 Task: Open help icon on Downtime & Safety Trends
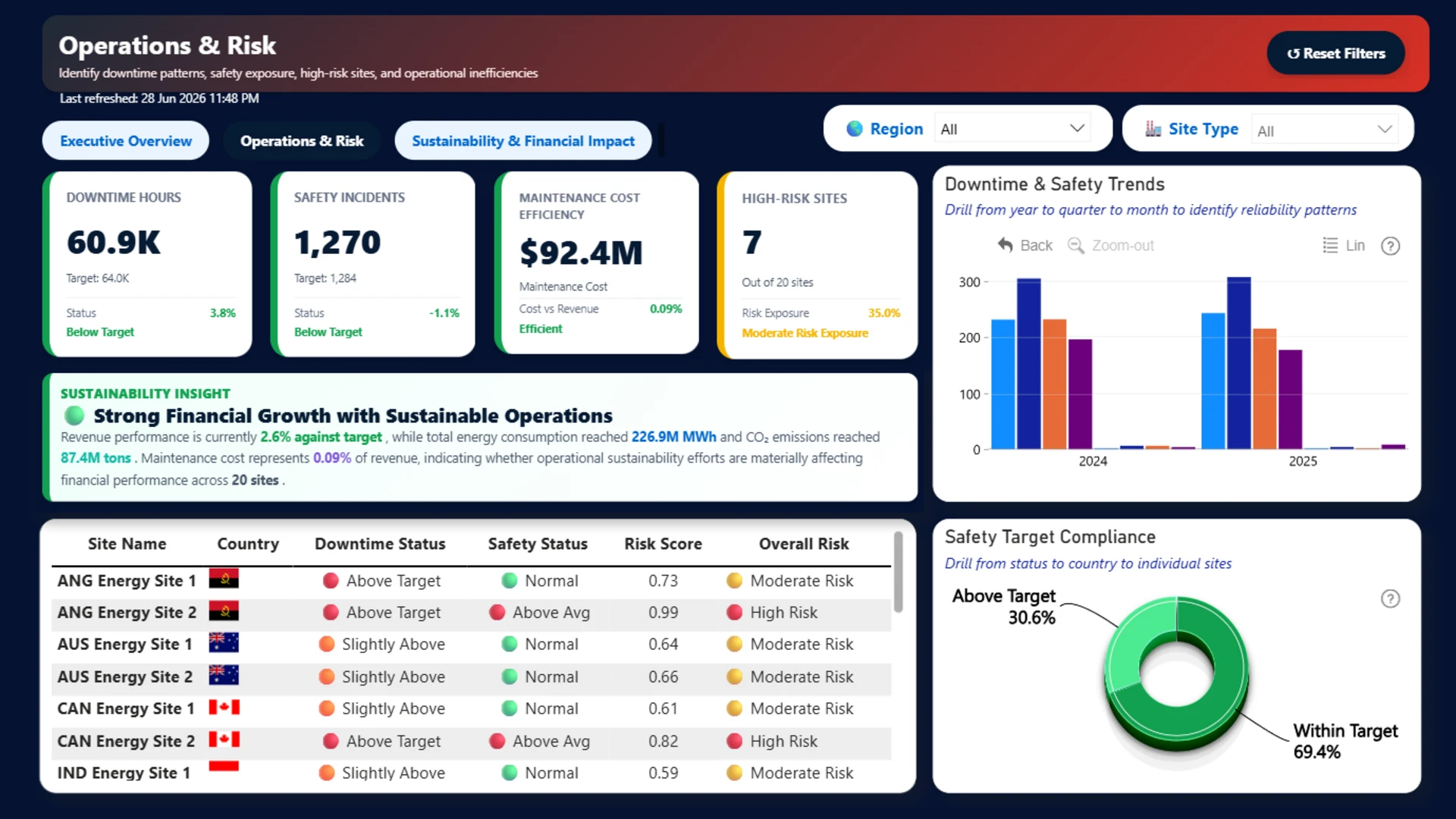(x=1390, y=246)
